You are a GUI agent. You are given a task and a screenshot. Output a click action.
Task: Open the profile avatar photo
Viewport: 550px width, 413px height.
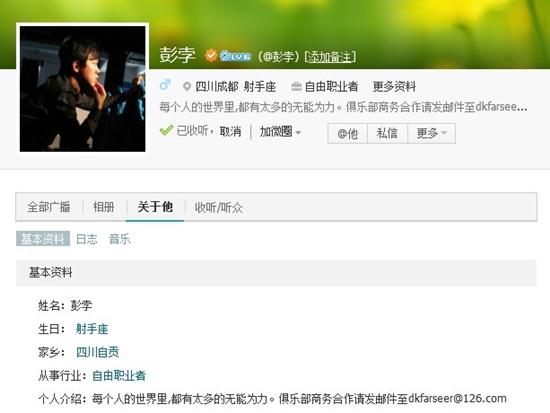click(82, 89)
